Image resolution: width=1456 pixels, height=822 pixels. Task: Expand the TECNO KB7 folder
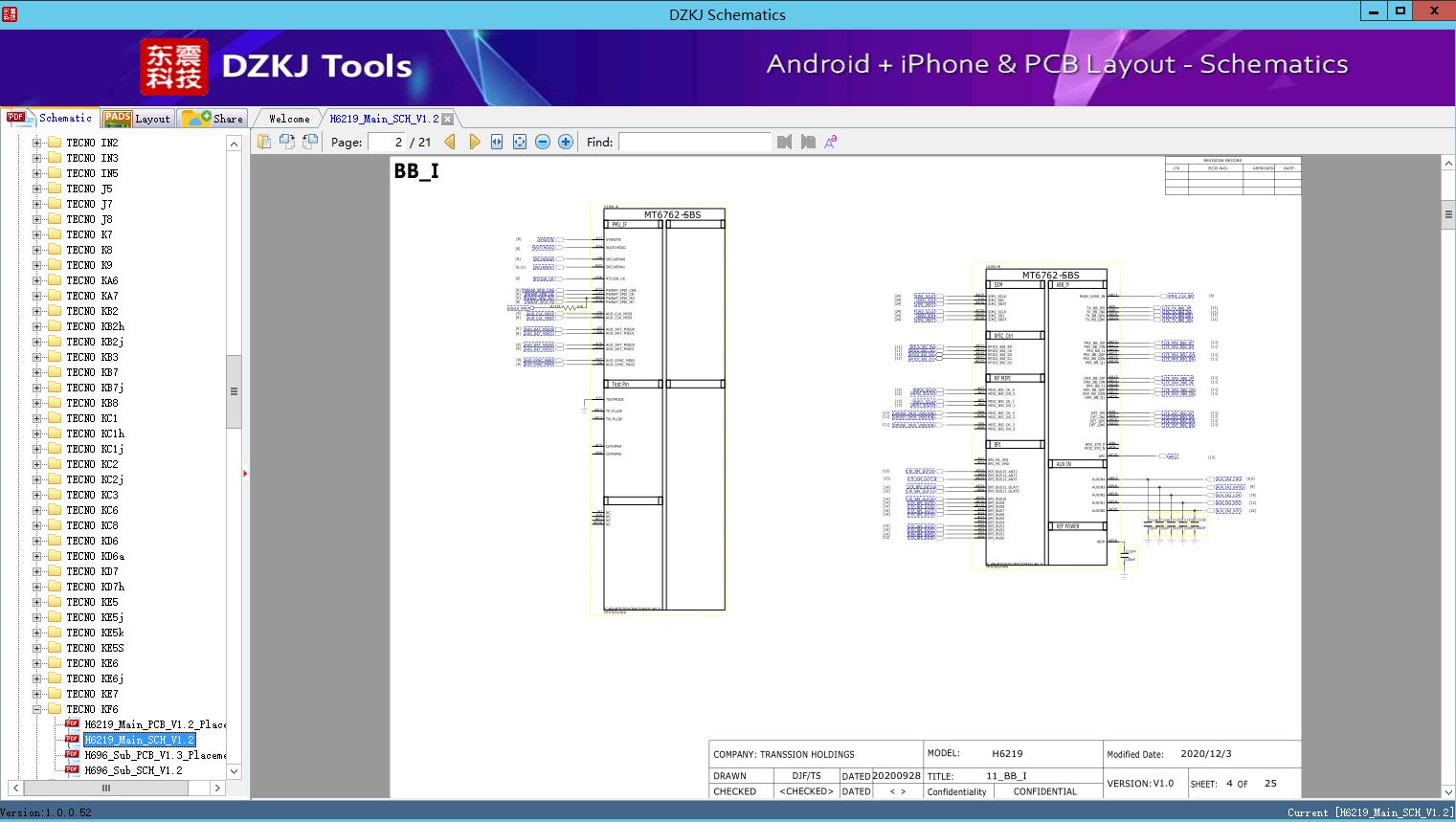(36, 372)
